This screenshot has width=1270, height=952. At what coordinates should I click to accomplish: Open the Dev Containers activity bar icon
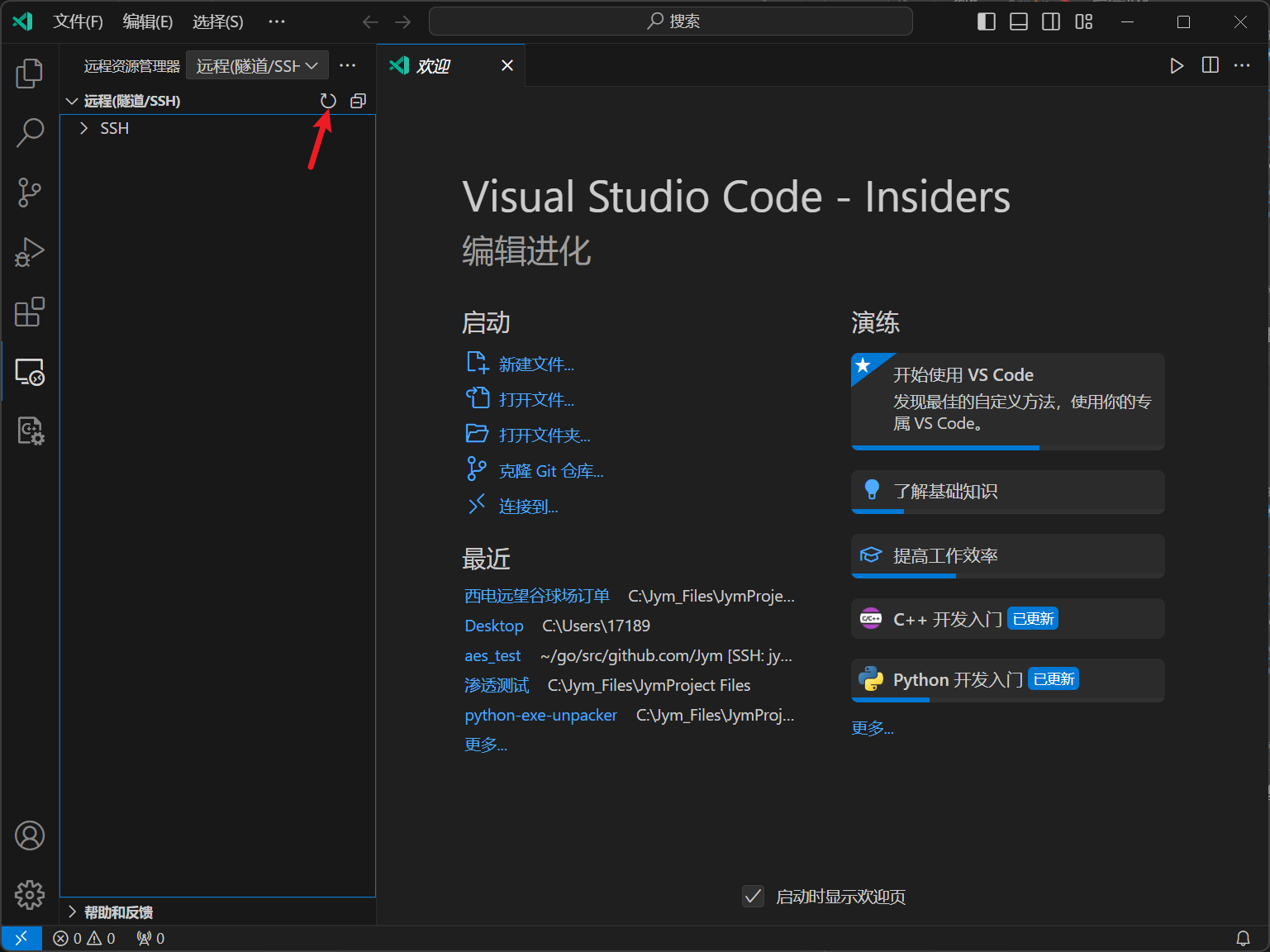[x=30, y=431]
